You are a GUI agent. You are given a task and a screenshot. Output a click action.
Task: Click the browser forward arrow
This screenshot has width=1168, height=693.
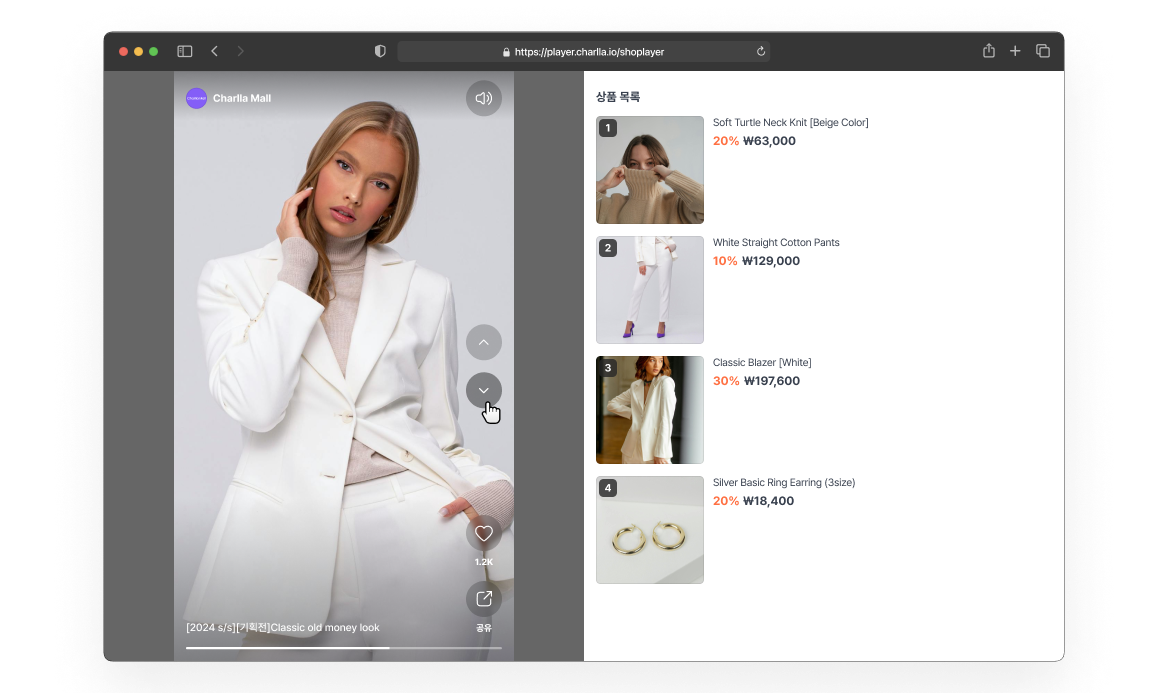coord(241,51)
